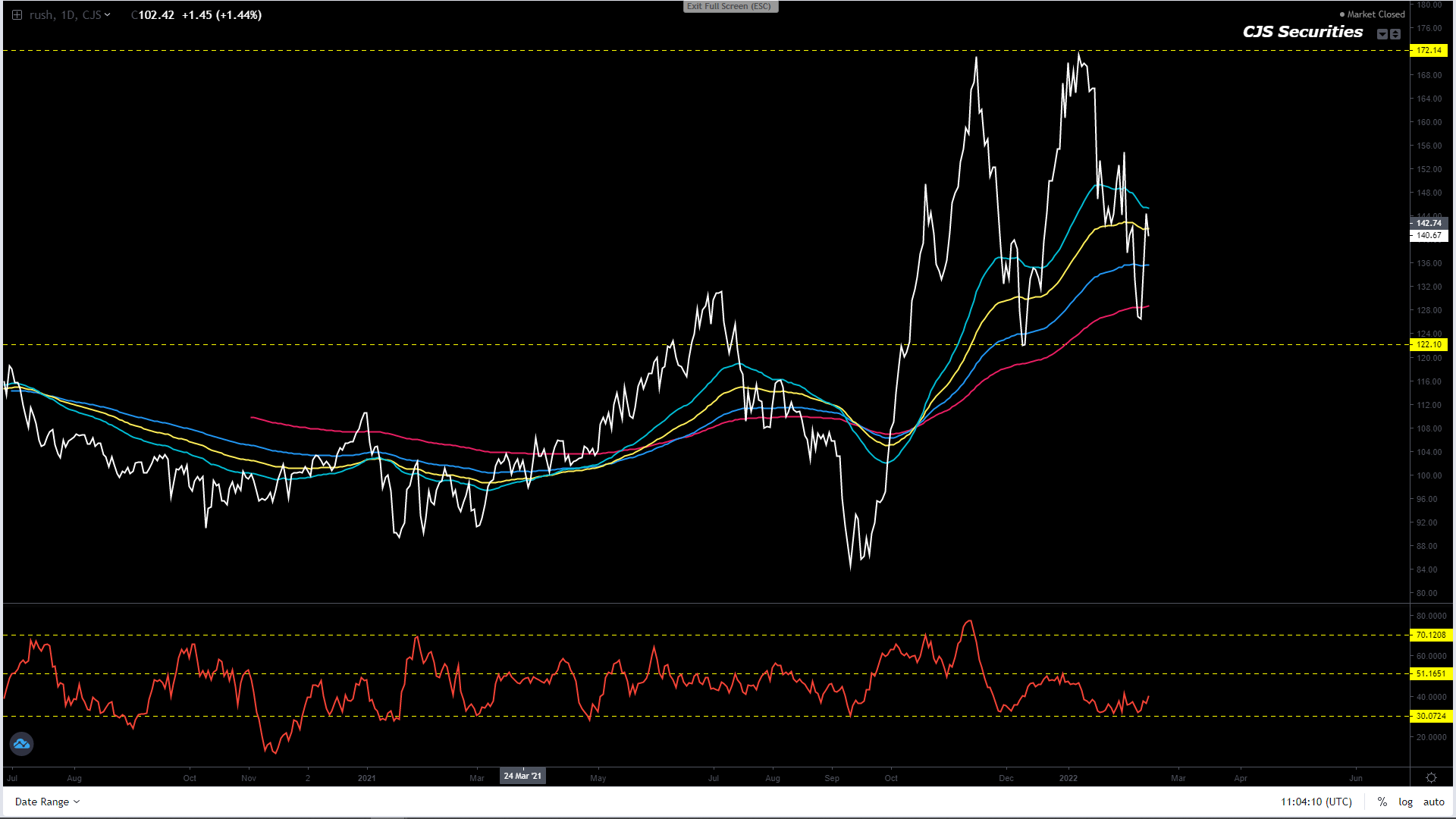Click the 70.1208 RSI level label

click(x=1430, y=635)
